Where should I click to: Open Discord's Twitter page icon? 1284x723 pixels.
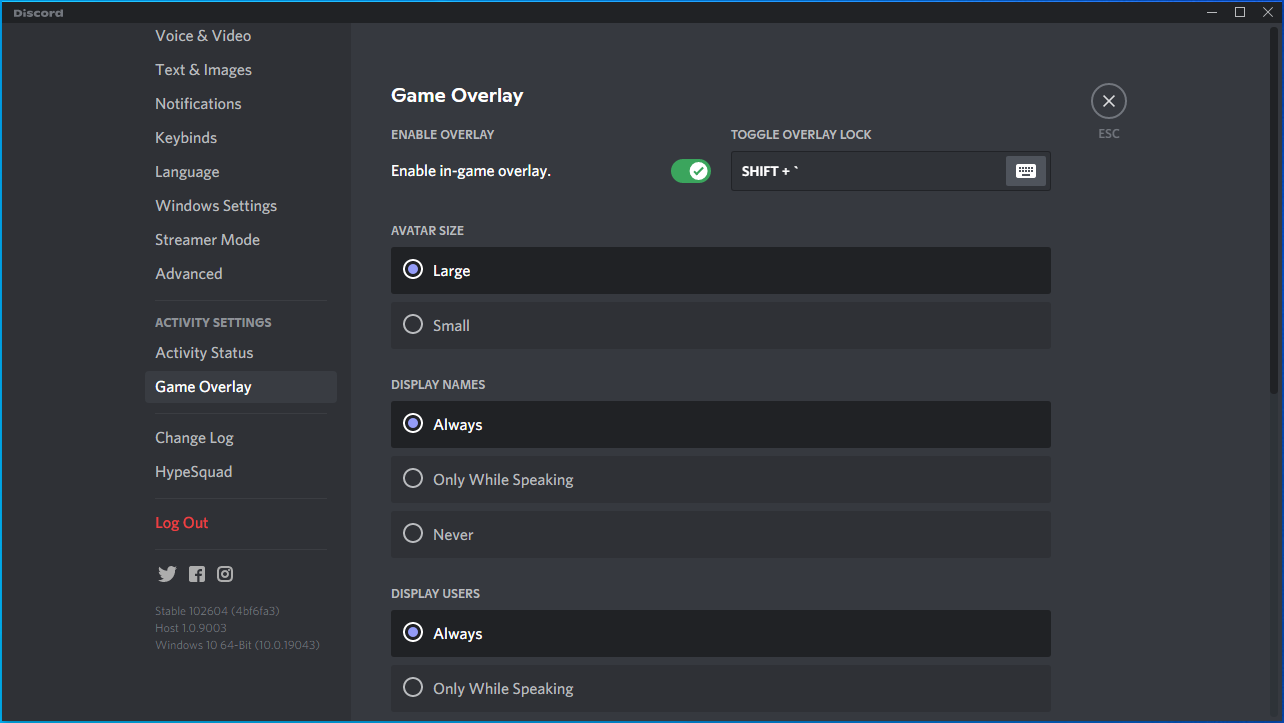pyautogui.click(x=167, y=574)
